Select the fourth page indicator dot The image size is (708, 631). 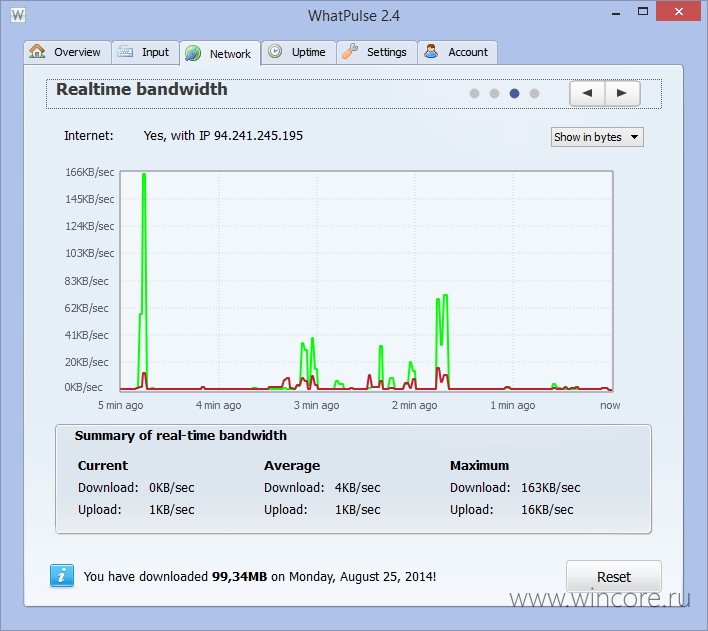pos(534,93)
